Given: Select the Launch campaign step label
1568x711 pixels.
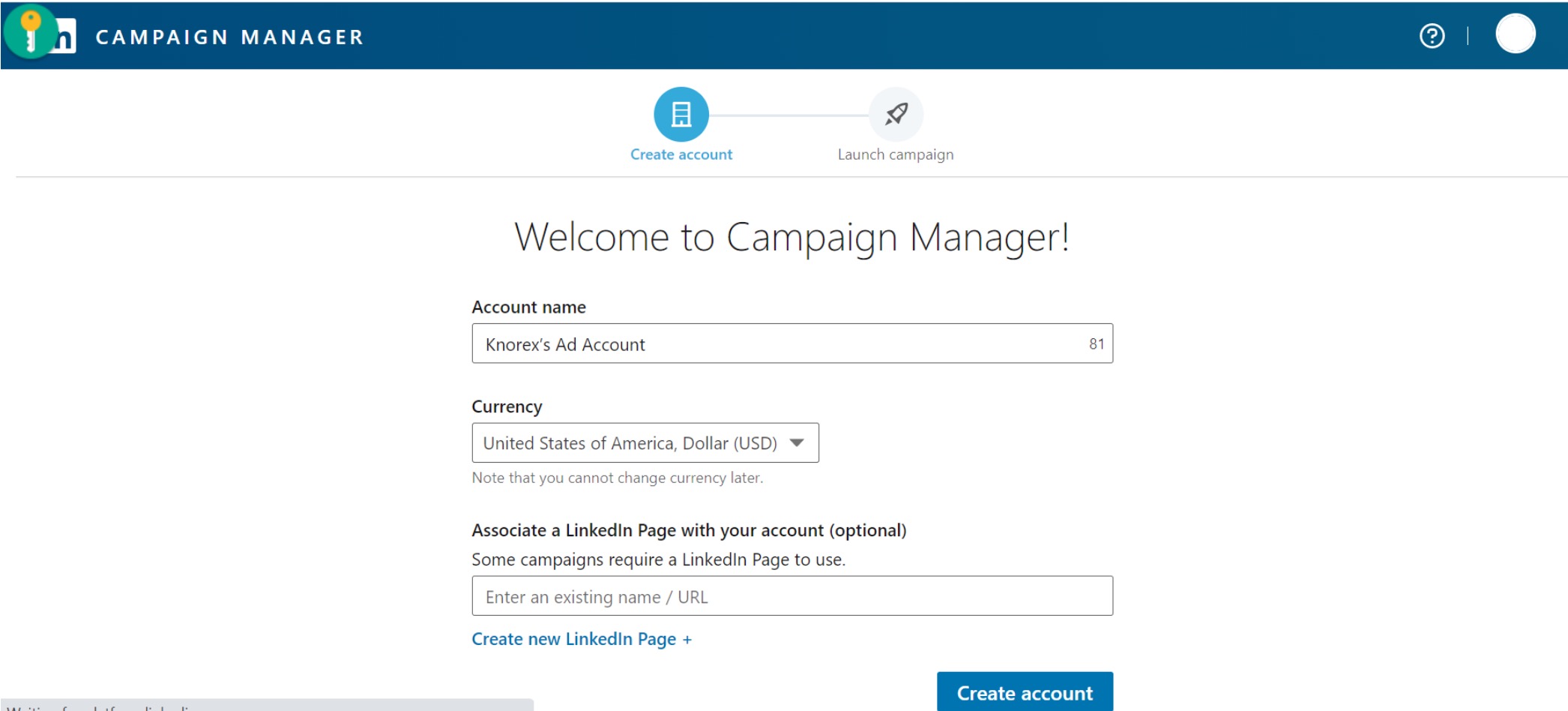Looking at the screenshot, I should click(x=895, y=154).
